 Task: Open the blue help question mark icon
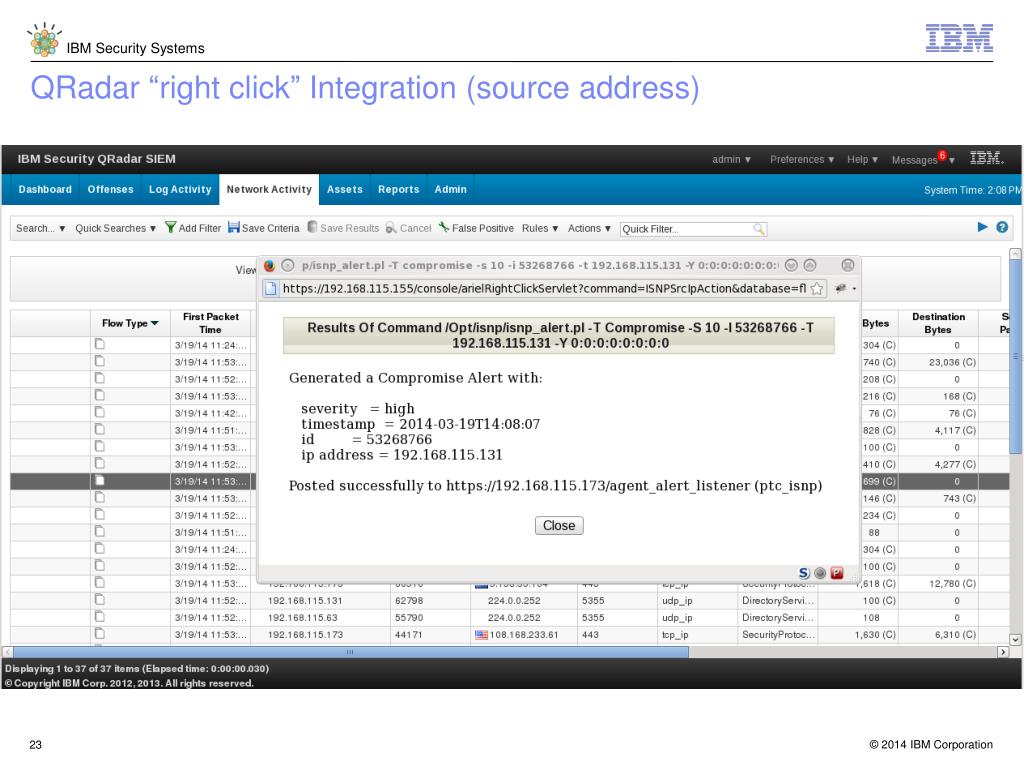click(x=1002, y=227)
